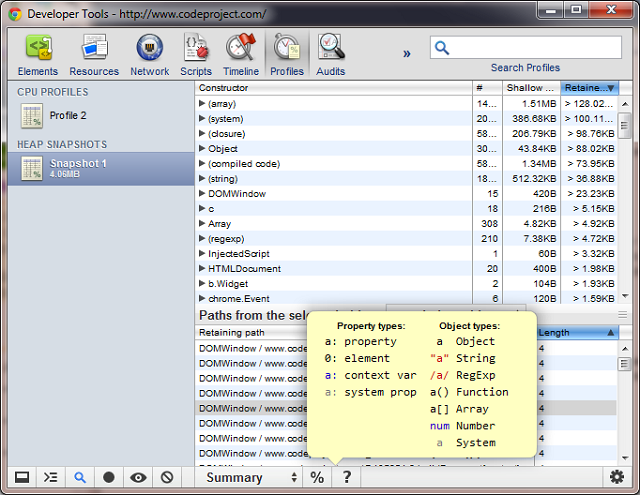Viewport: 640px width, 495px height.
Task: Click the Profile 2 icon in CPU Profiles
Action: click(32, 116)
